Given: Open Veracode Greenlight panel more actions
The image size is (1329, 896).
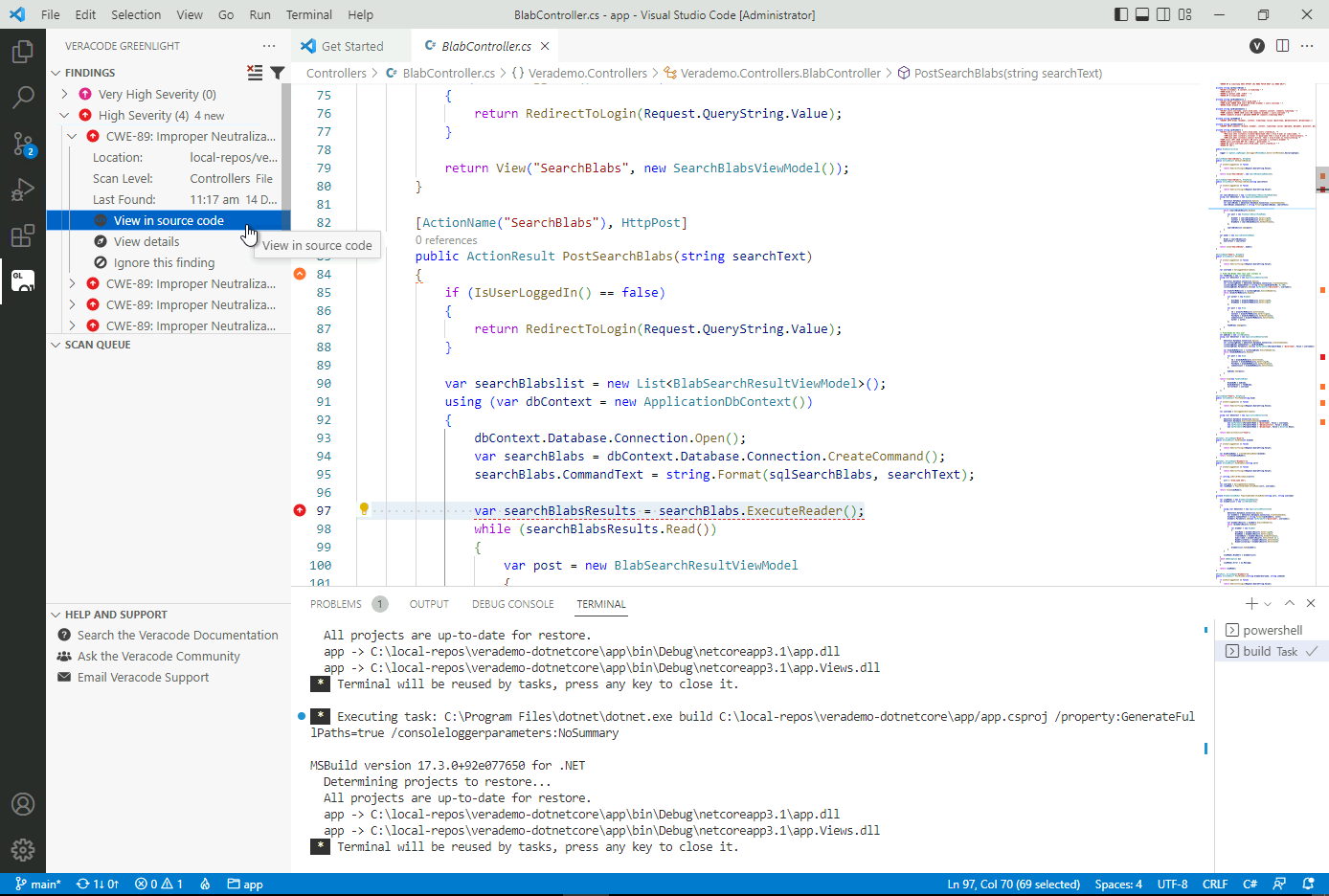Looking at the screenshot, I should tap(269, 46).
